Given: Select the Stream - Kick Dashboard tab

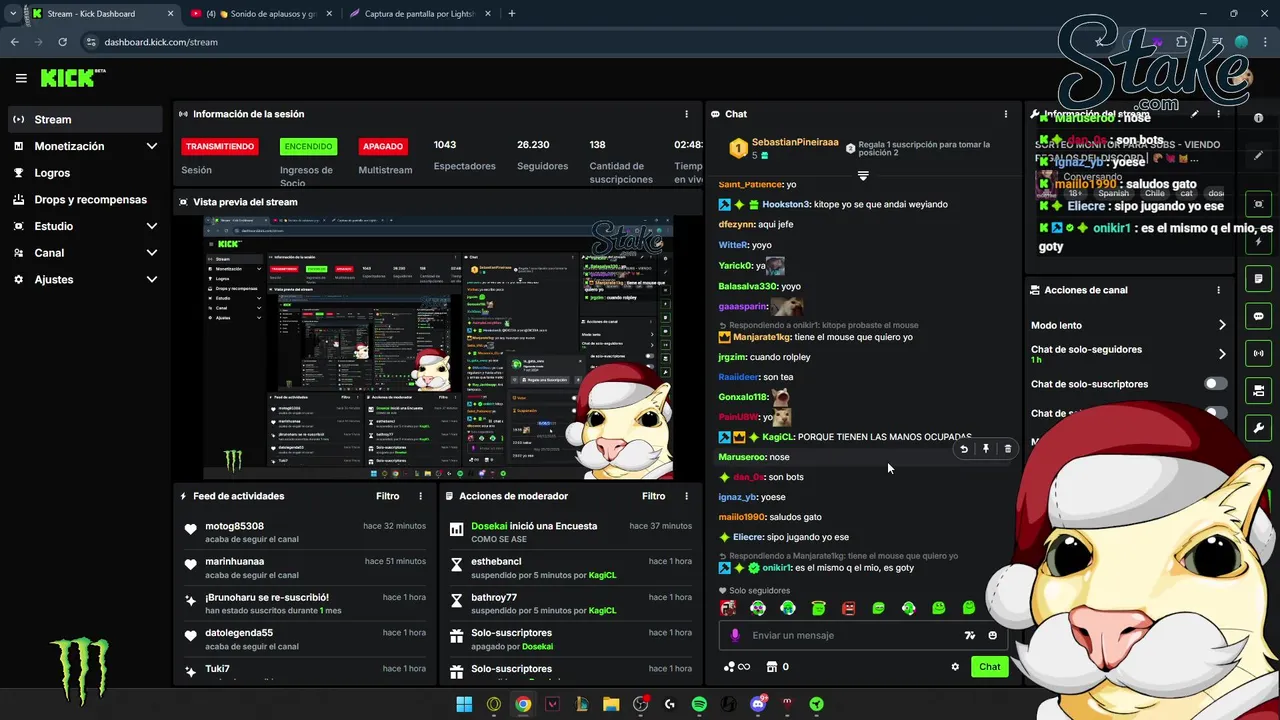Looking at the screenshot, I should (103, 14).
